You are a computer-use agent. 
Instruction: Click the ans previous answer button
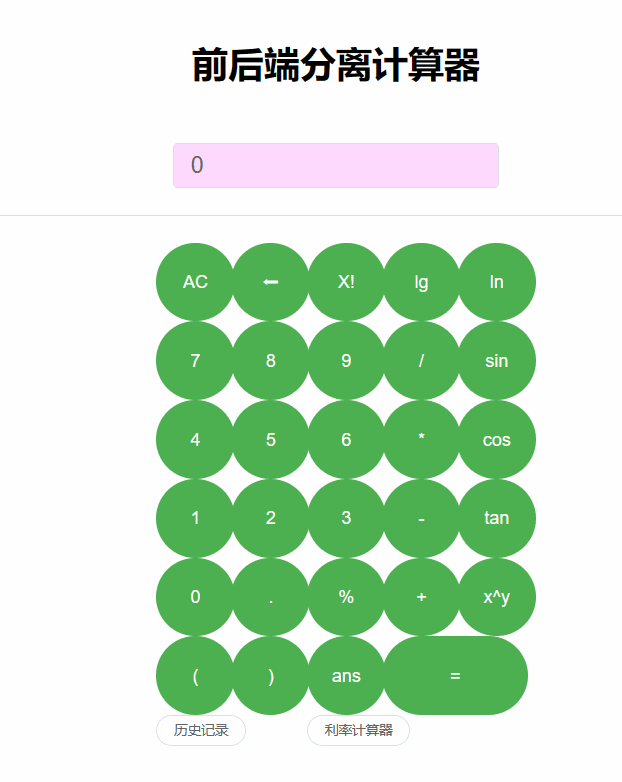[x=346, y=675]
